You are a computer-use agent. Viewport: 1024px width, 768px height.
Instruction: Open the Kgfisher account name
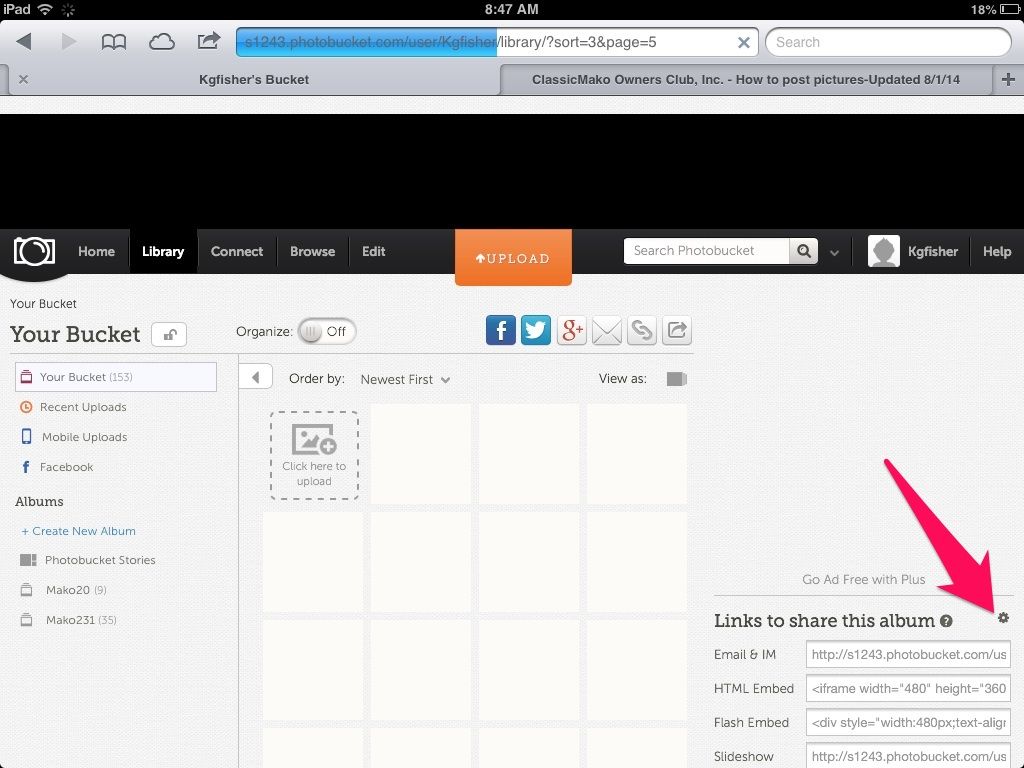click(x=933, y=251)
